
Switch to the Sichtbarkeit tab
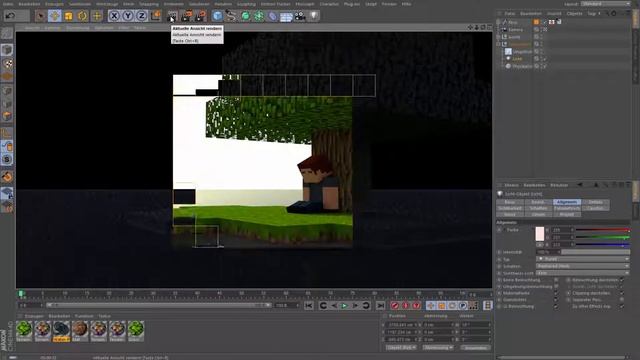coord(510,208)
